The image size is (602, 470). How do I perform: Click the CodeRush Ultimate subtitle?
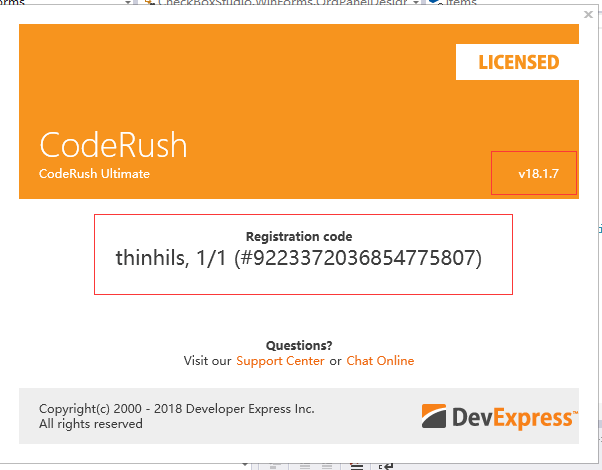94,174
